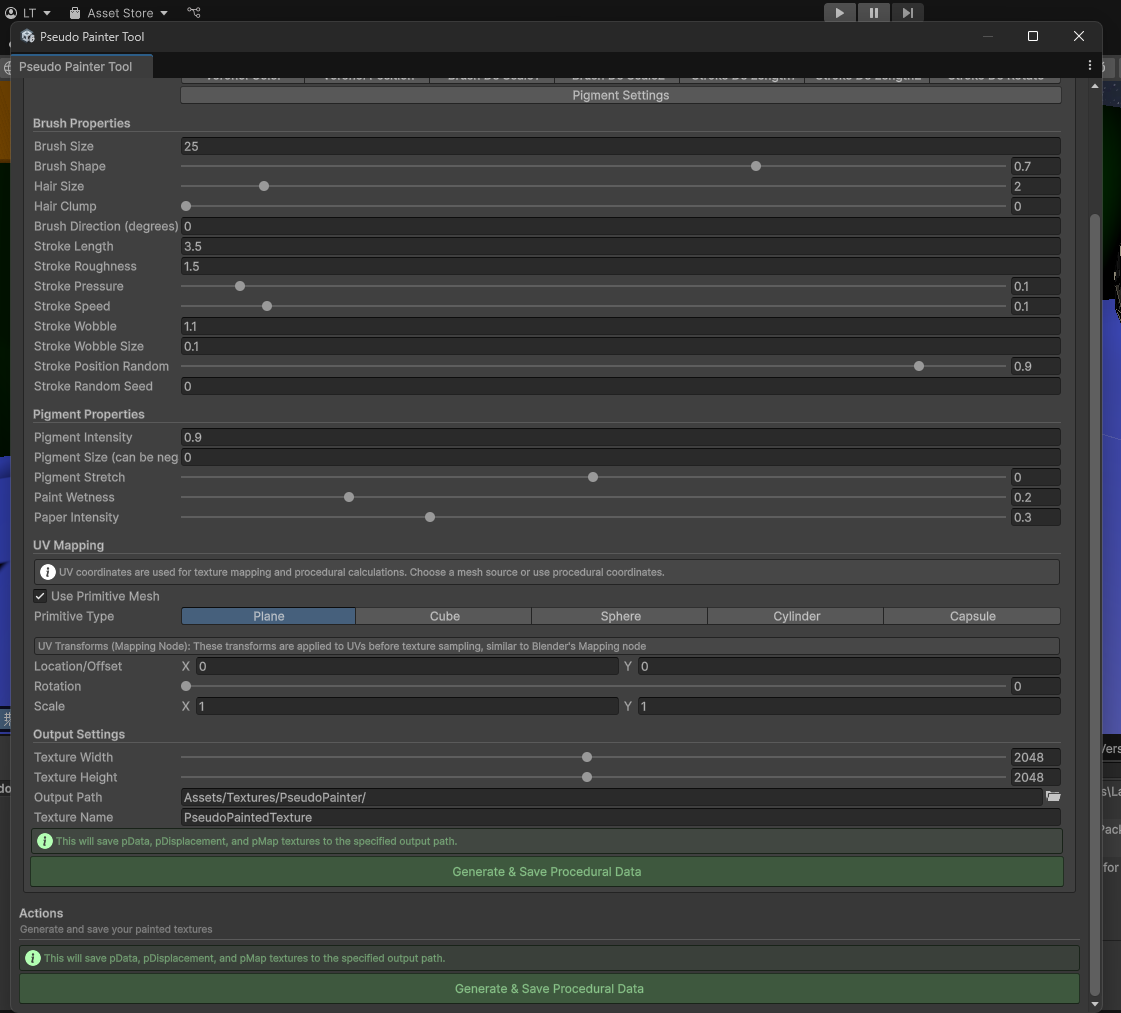Click the Texture Name input field
The height and width of the screenshot is (1013, 1121).
[620, 817]
